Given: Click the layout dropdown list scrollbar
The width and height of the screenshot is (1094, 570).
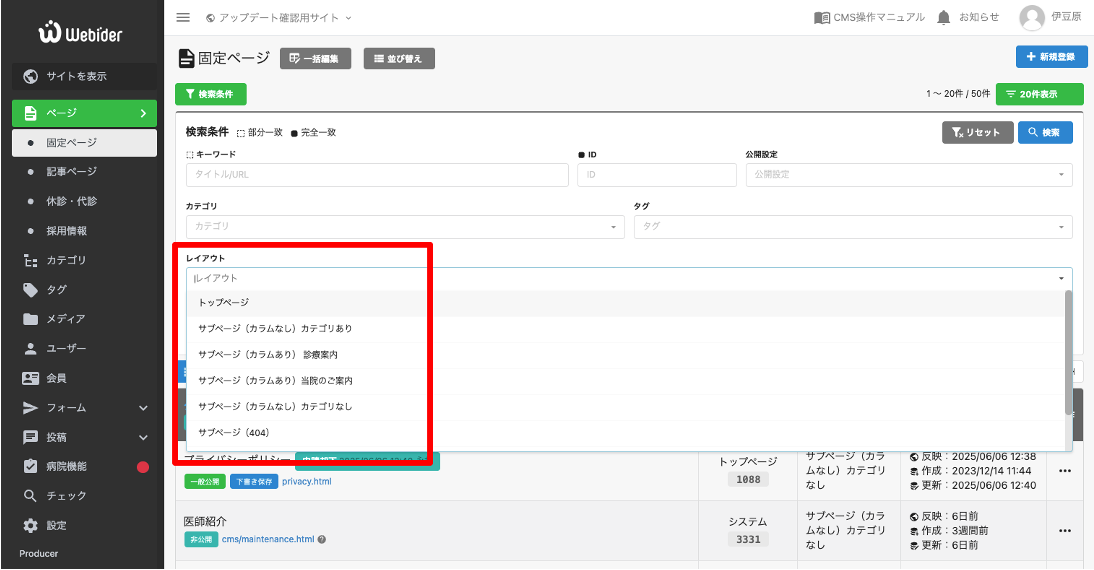Looking at the screenshot, I should (x=1069, y=350).
